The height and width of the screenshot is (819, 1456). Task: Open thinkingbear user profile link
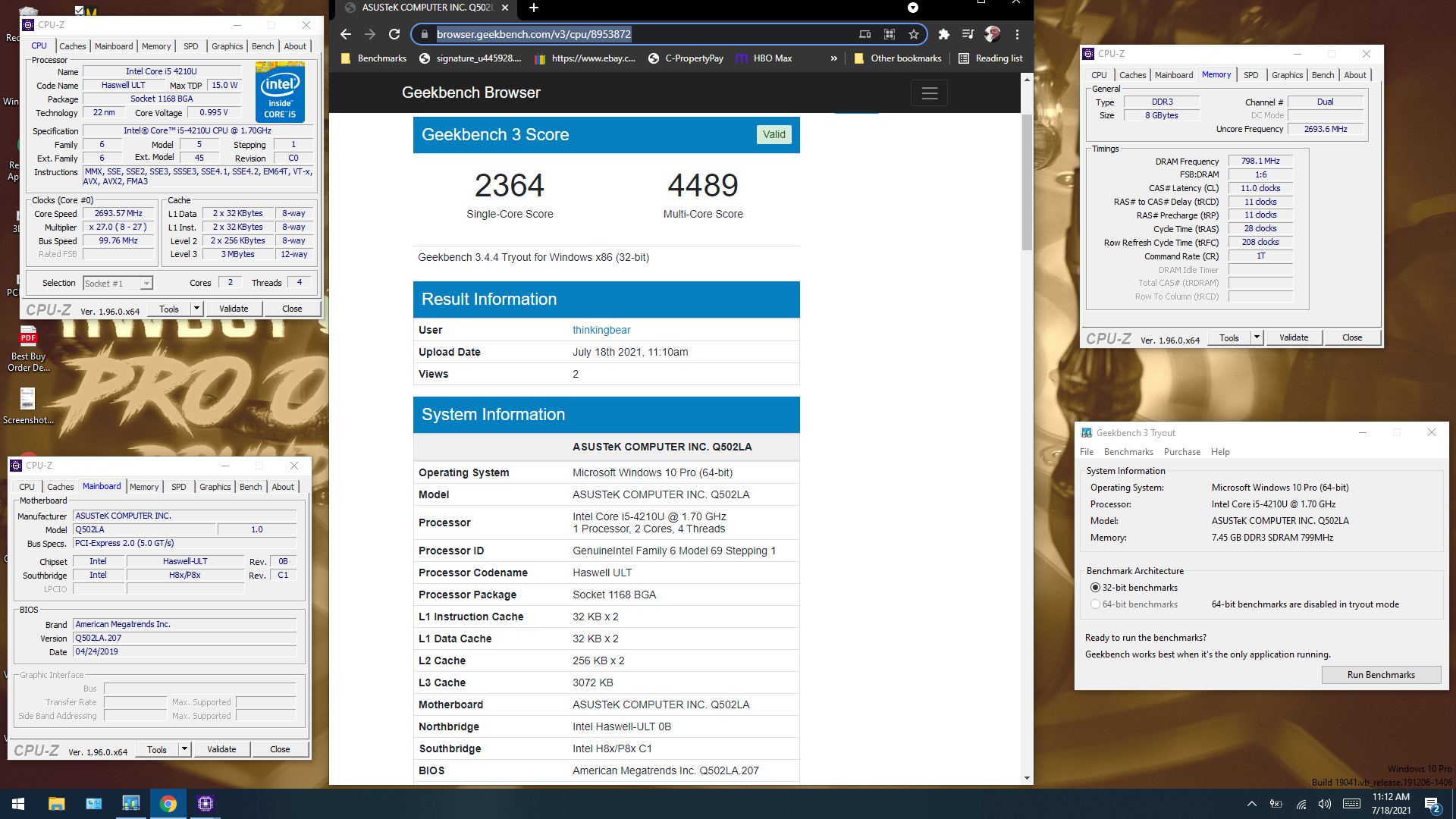pyautogui.click(x=601, y=330)
